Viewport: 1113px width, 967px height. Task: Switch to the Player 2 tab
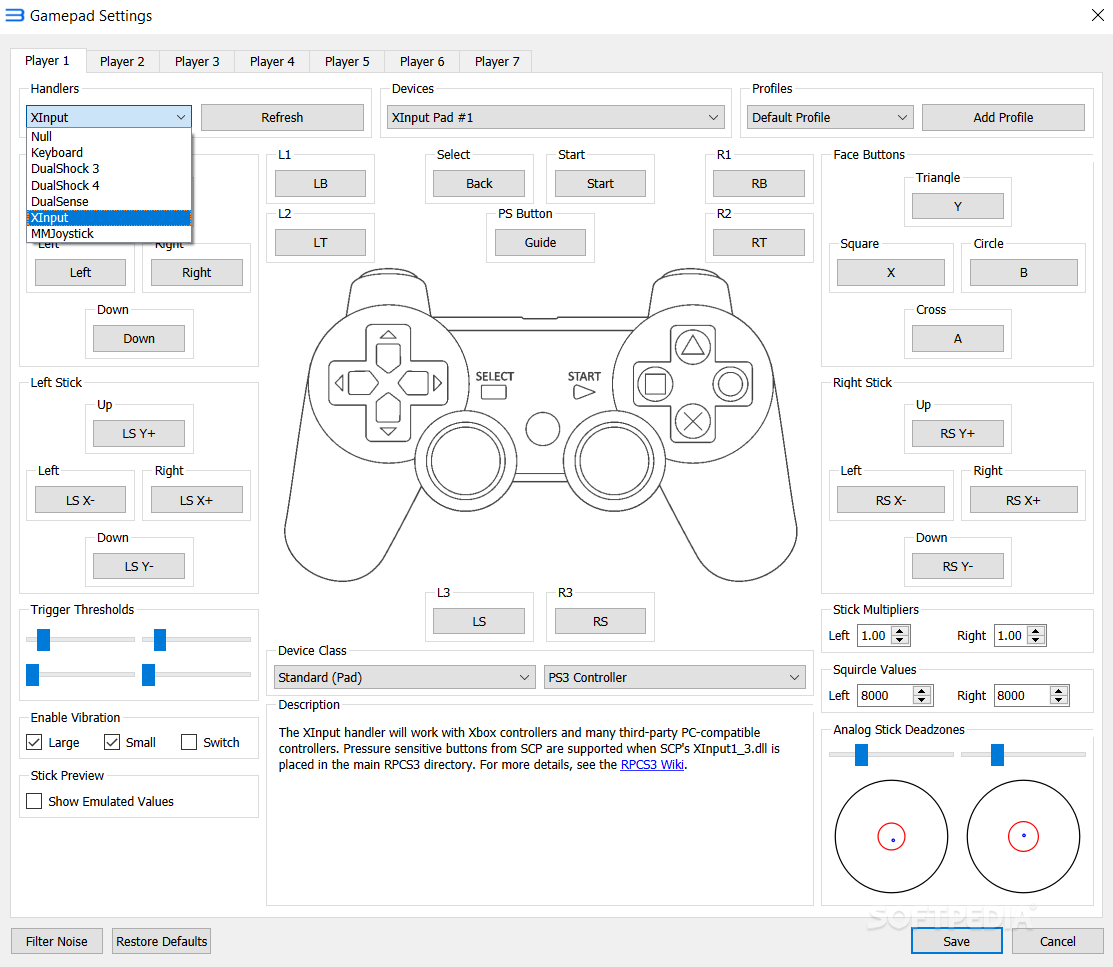pyautogui.click(x=122, y=62)
